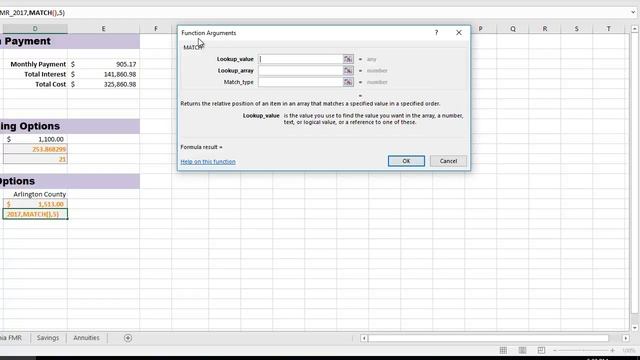Image resolution: width=640 pixels, height=360 pixels.
Task: Switch to the FMR sheet tab
Action: point(11,338)
